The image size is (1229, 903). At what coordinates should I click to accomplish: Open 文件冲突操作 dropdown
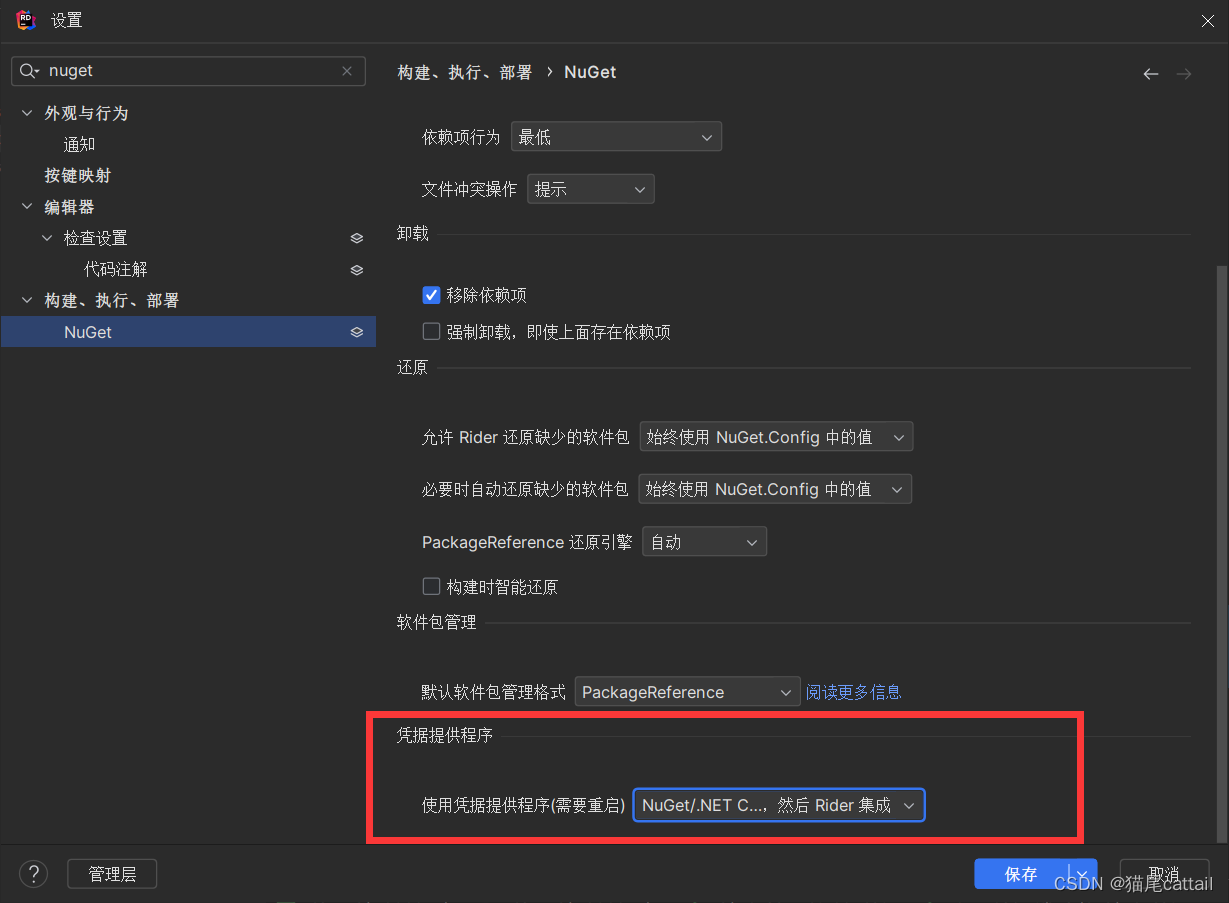[x=591, y=189]
